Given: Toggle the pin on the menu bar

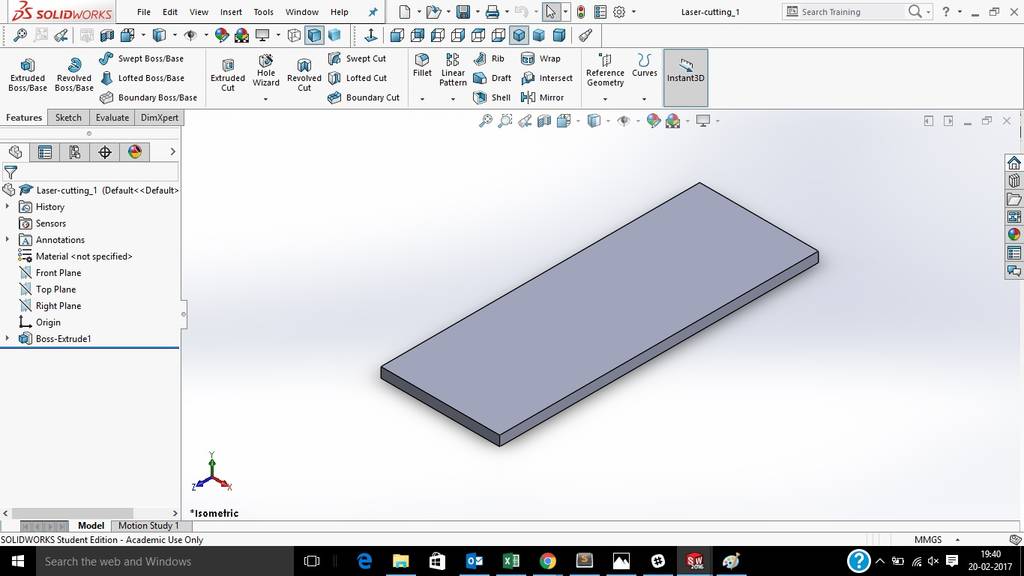Looking at the screenshot, I should (373, 12).
